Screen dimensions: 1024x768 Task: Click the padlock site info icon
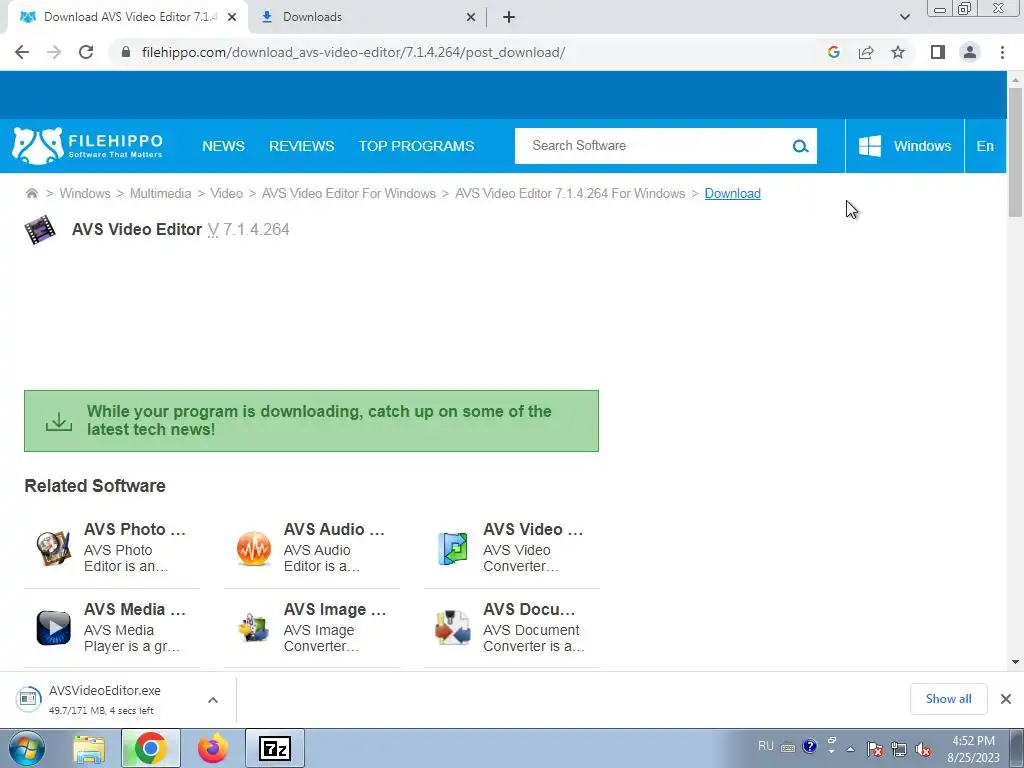[x=126, y=52]
